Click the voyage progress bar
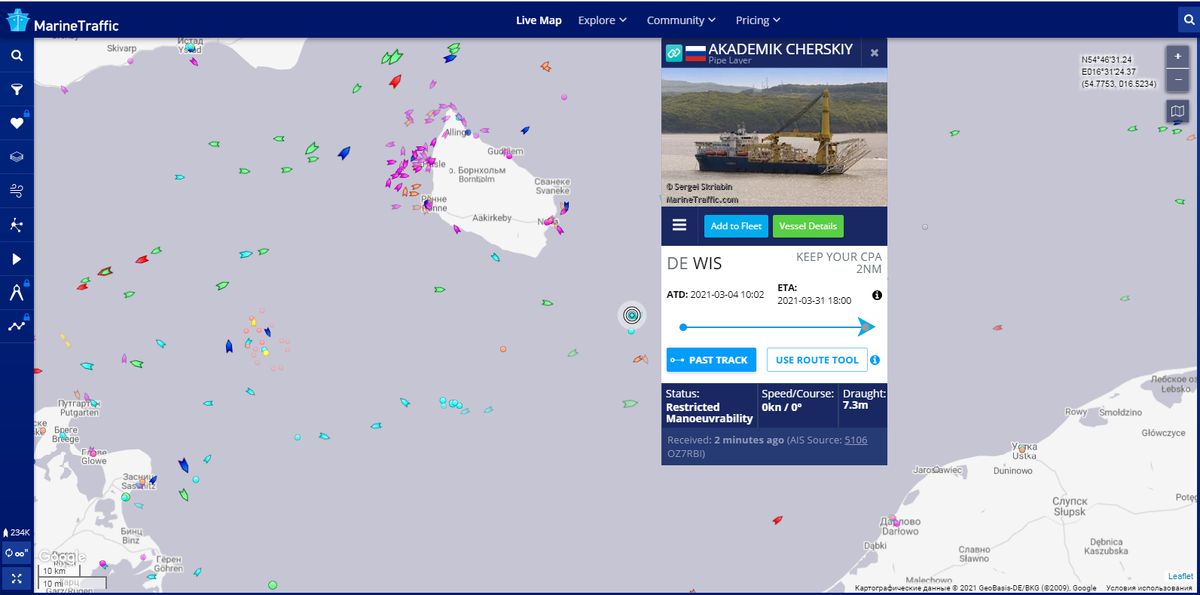The image size is (1200, 595). pyautogui.click(x=778, y=327)
